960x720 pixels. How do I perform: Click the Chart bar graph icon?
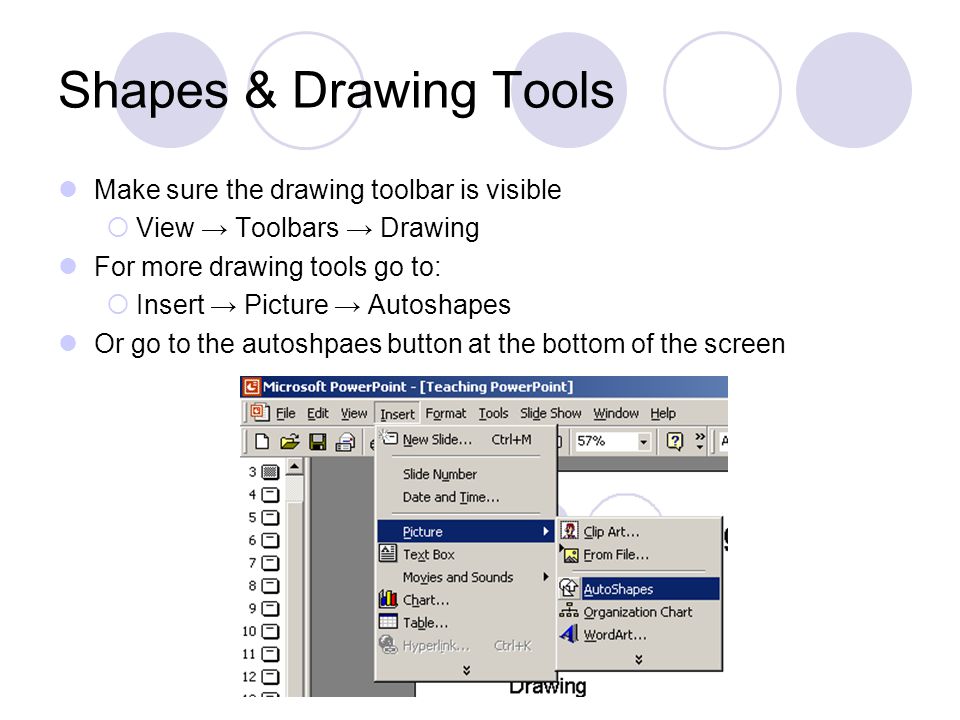tap(388, 599)
